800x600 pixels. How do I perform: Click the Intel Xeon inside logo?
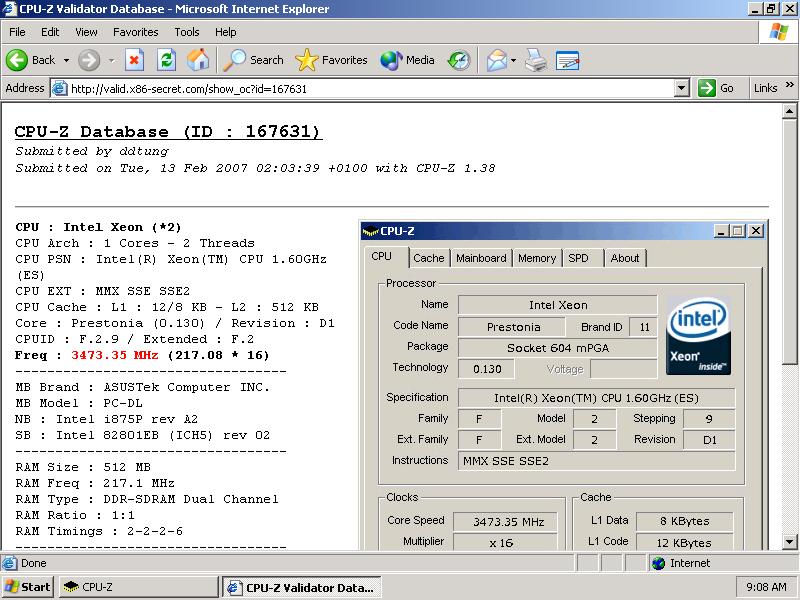point(698,336)
